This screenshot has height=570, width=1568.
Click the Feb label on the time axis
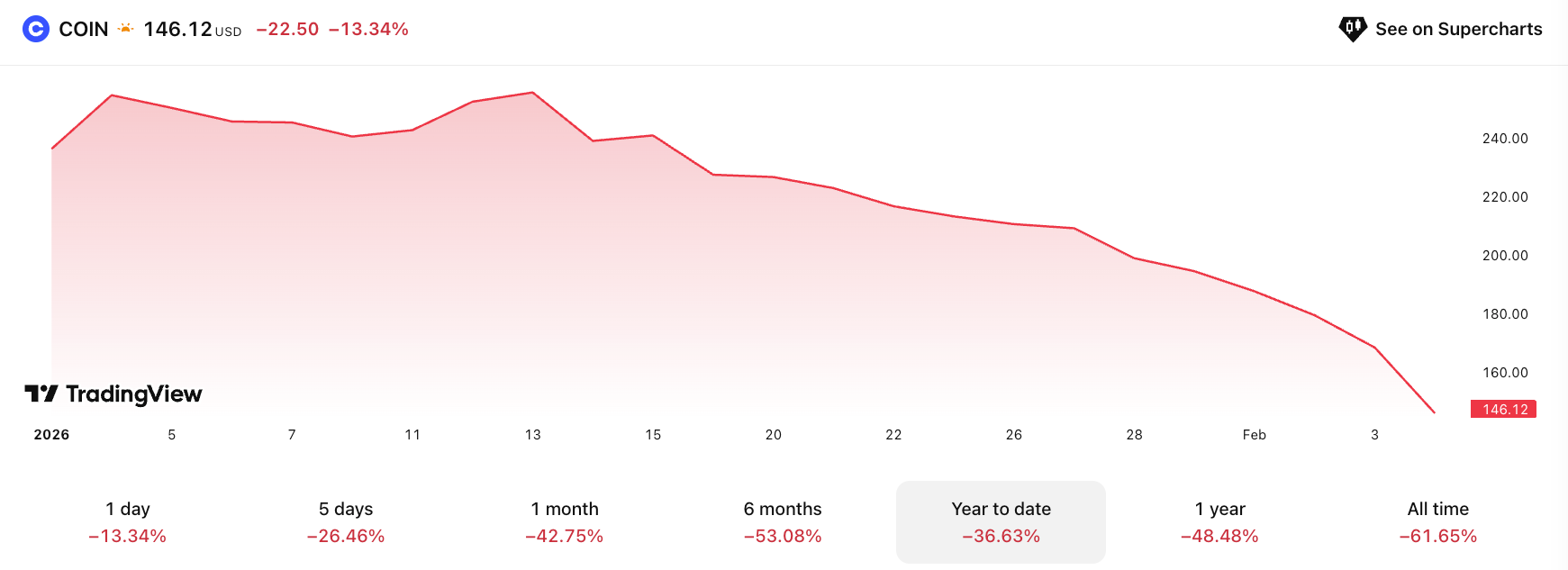[1254, 435]
